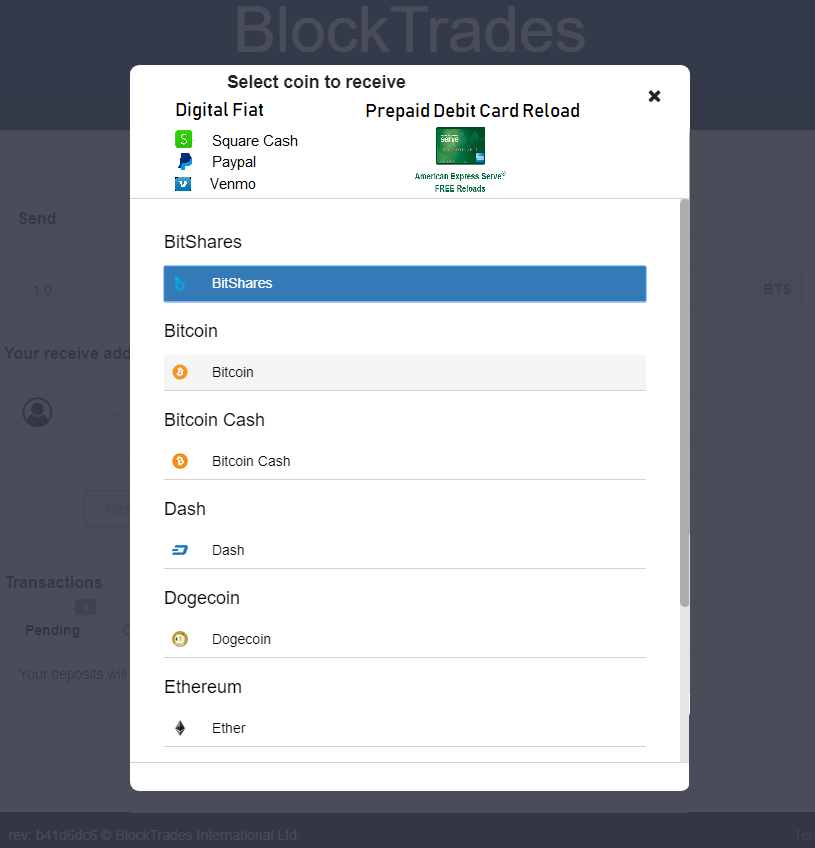This screenshot has width=815, height=848.
Task: Click the Transactions heading on background page
Action: point(54,582)
